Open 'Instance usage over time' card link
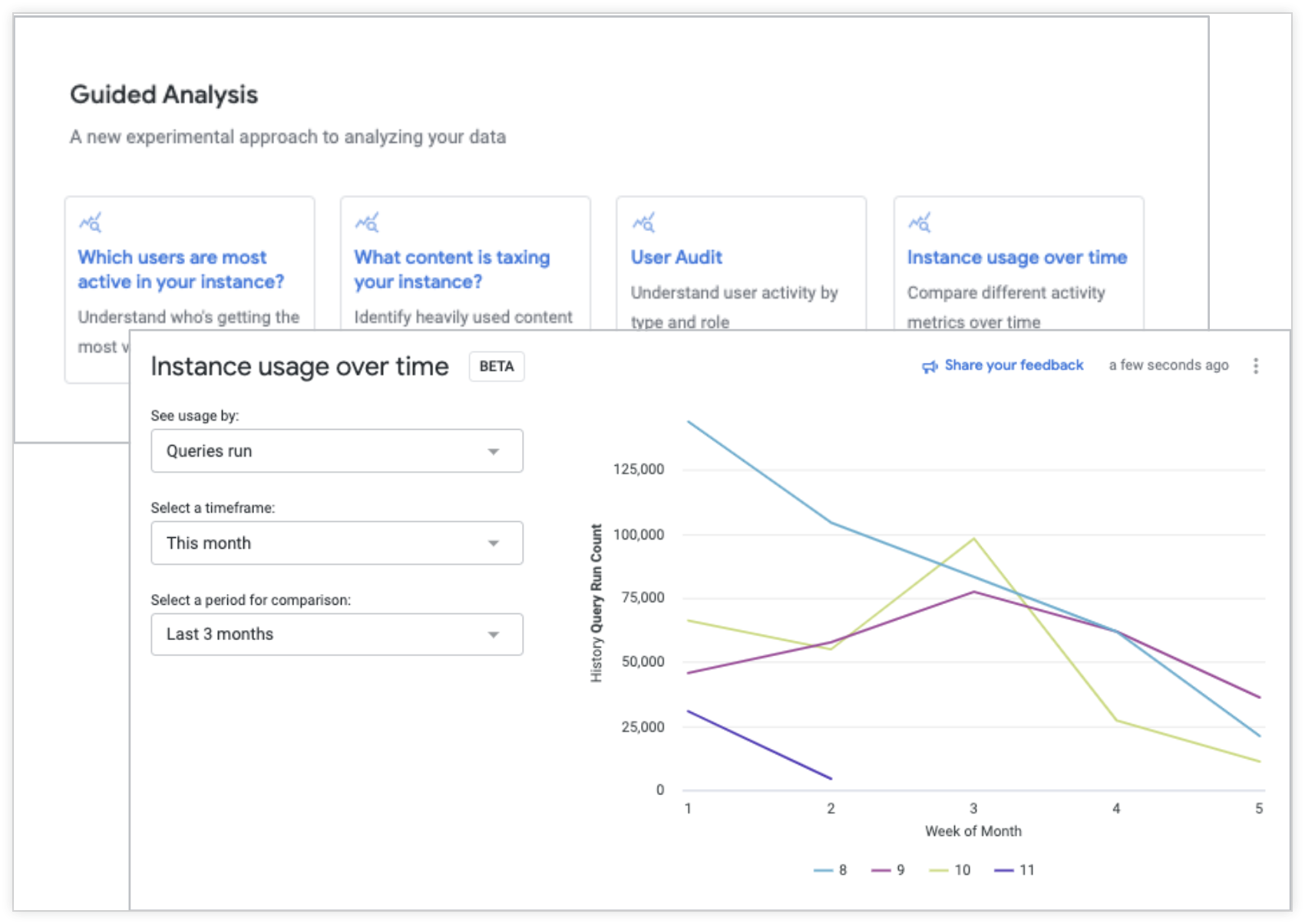Screen dimensions: 1305x924 [x=1016, y=258]
